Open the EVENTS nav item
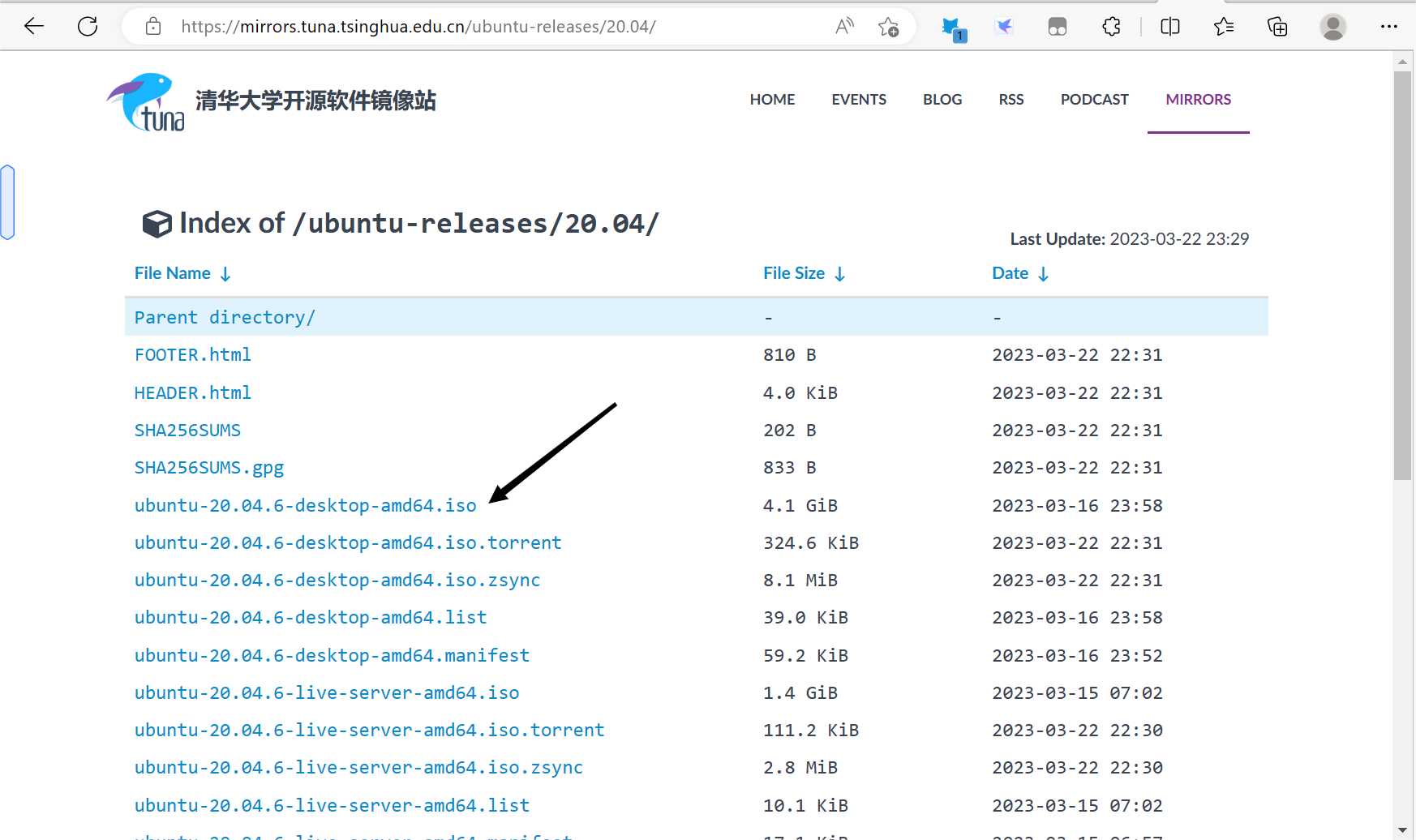Viewport: 1416px width, 840px height. 859,99
